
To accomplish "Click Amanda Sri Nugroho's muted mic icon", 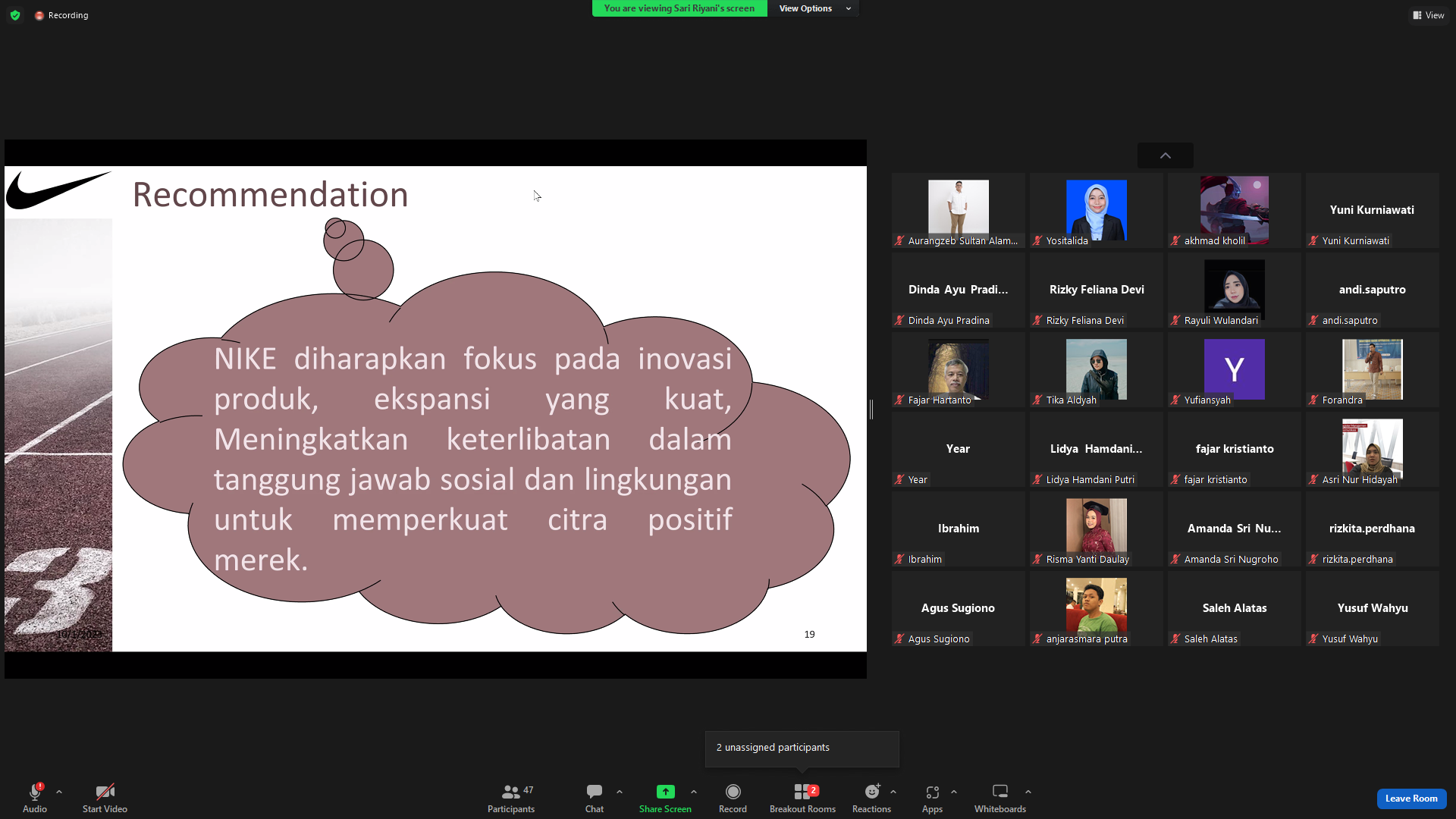I will (x=1175, y=560).
